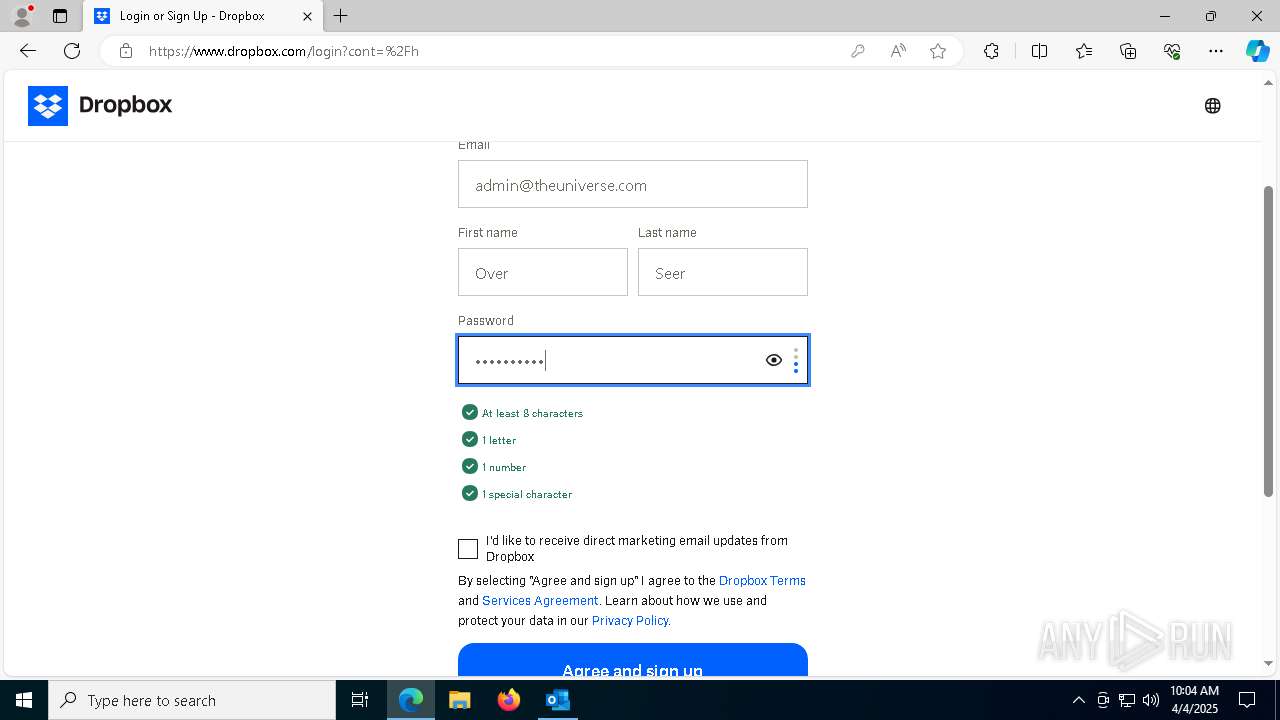Viewport: 1280px width, 720px height.
Task: Open a new browser tab
Action: (x=341, y=16)
